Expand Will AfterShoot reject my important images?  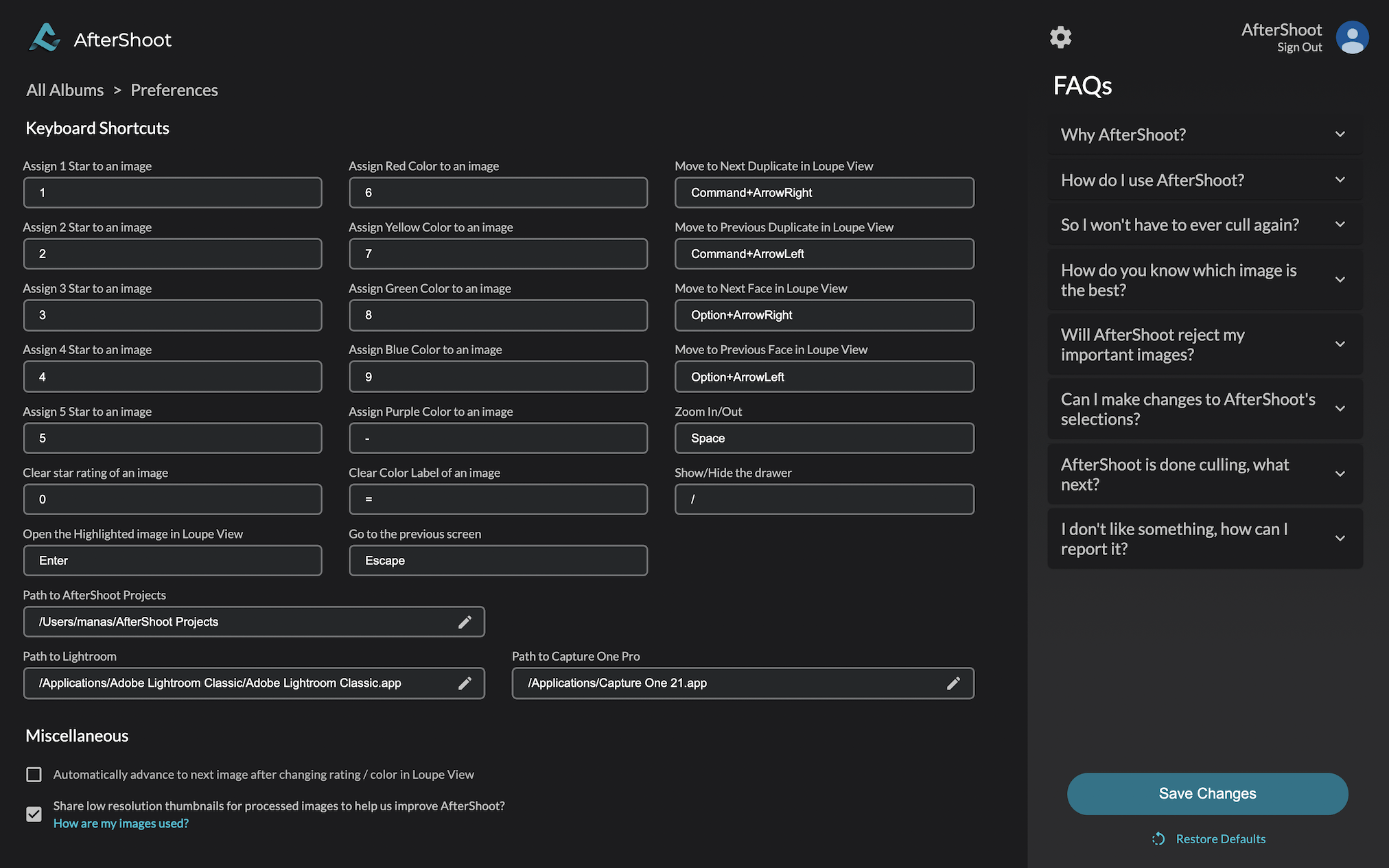(x=1205, y=344)
